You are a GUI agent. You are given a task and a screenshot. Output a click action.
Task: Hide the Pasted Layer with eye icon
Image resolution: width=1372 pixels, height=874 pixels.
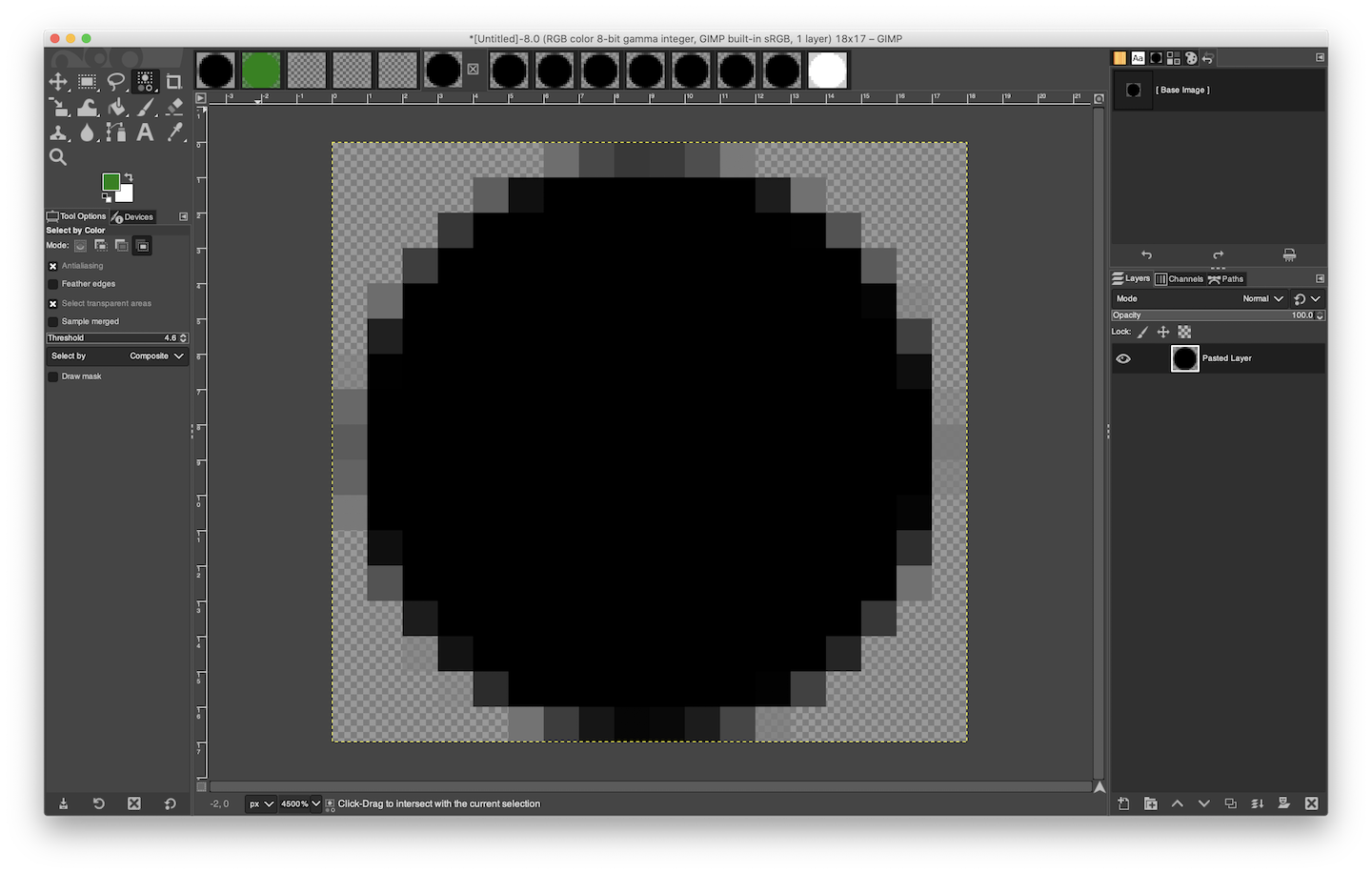pyautogui.click(x=1123, y=358)
